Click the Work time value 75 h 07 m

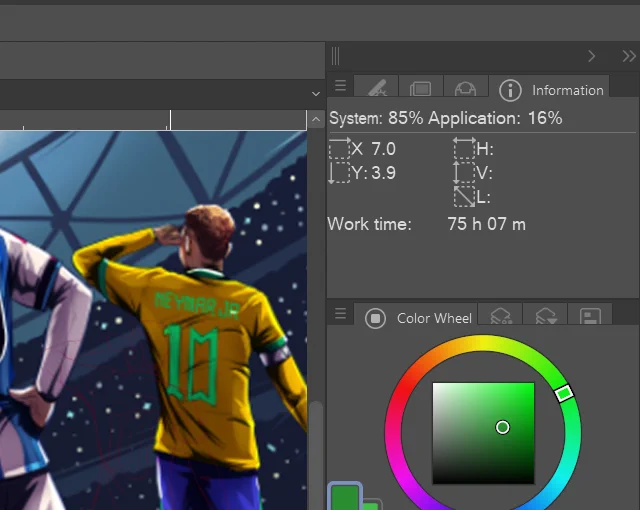(x=486, y=224)
